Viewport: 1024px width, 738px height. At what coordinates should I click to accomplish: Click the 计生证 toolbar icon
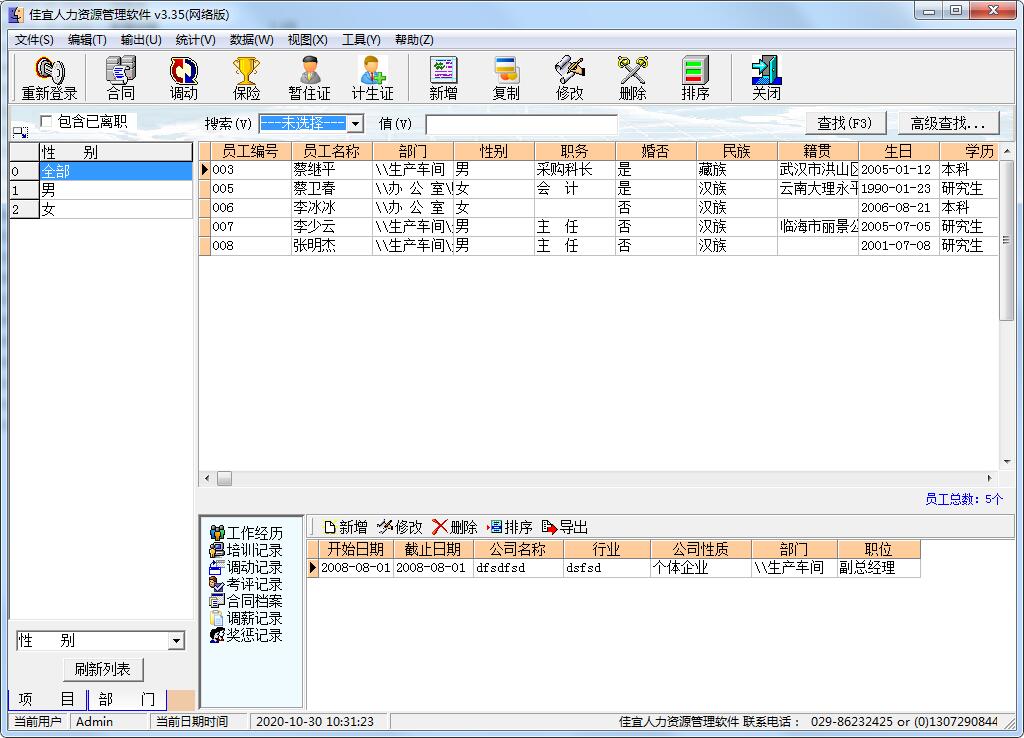(372, 78)
